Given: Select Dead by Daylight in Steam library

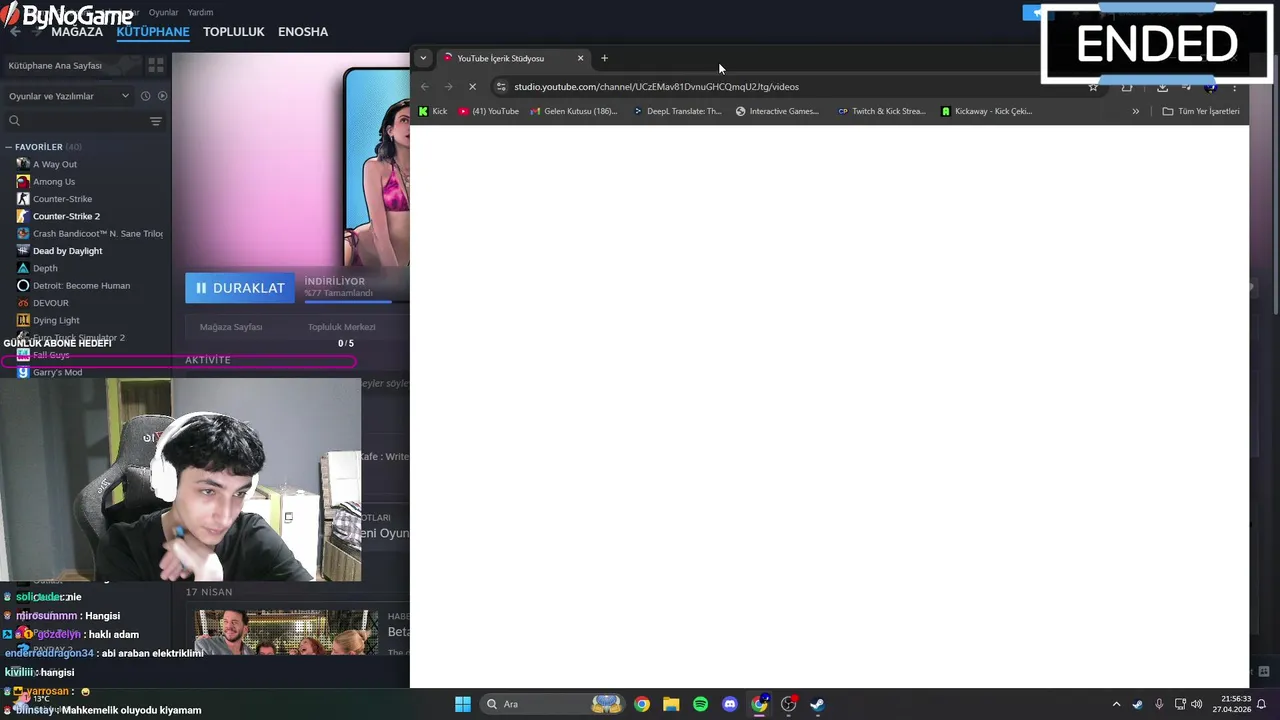Looking at the screenshot, I should tap(67, 251).
